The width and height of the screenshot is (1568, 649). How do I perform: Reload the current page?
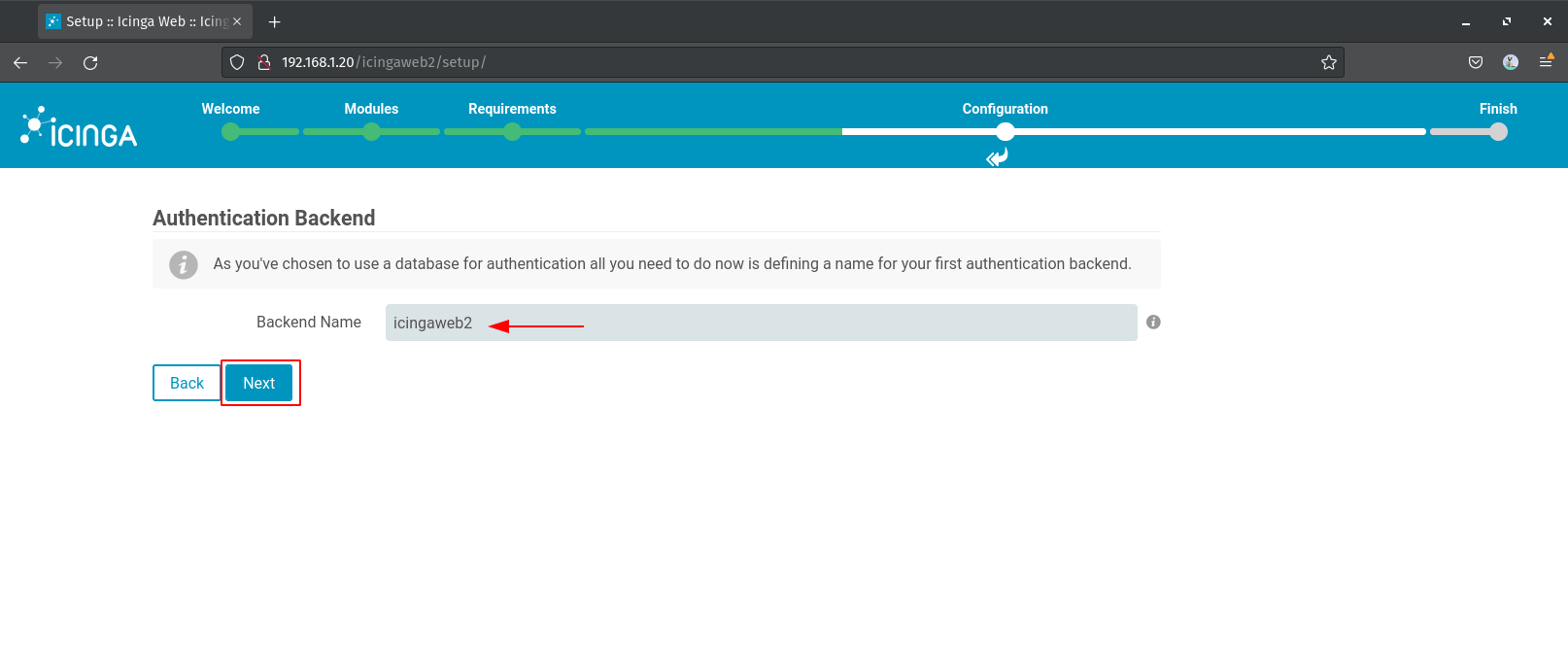[x=90, y=62]
